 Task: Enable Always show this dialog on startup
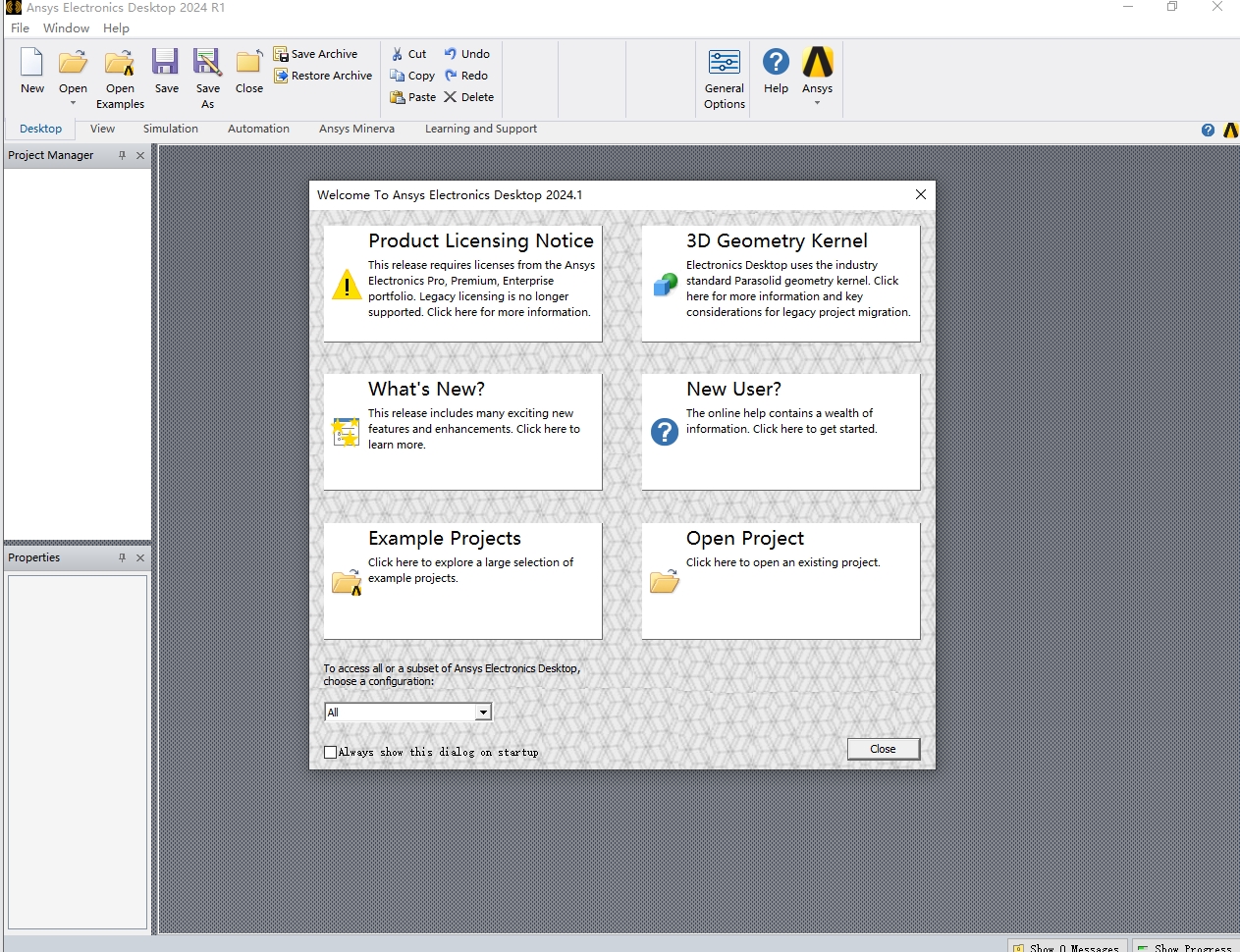pos(331,753)
